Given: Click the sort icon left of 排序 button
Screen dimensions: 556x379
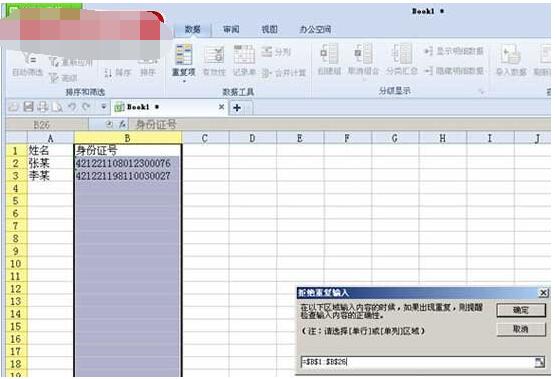Looking at the screenshot, I should (109, 73).
